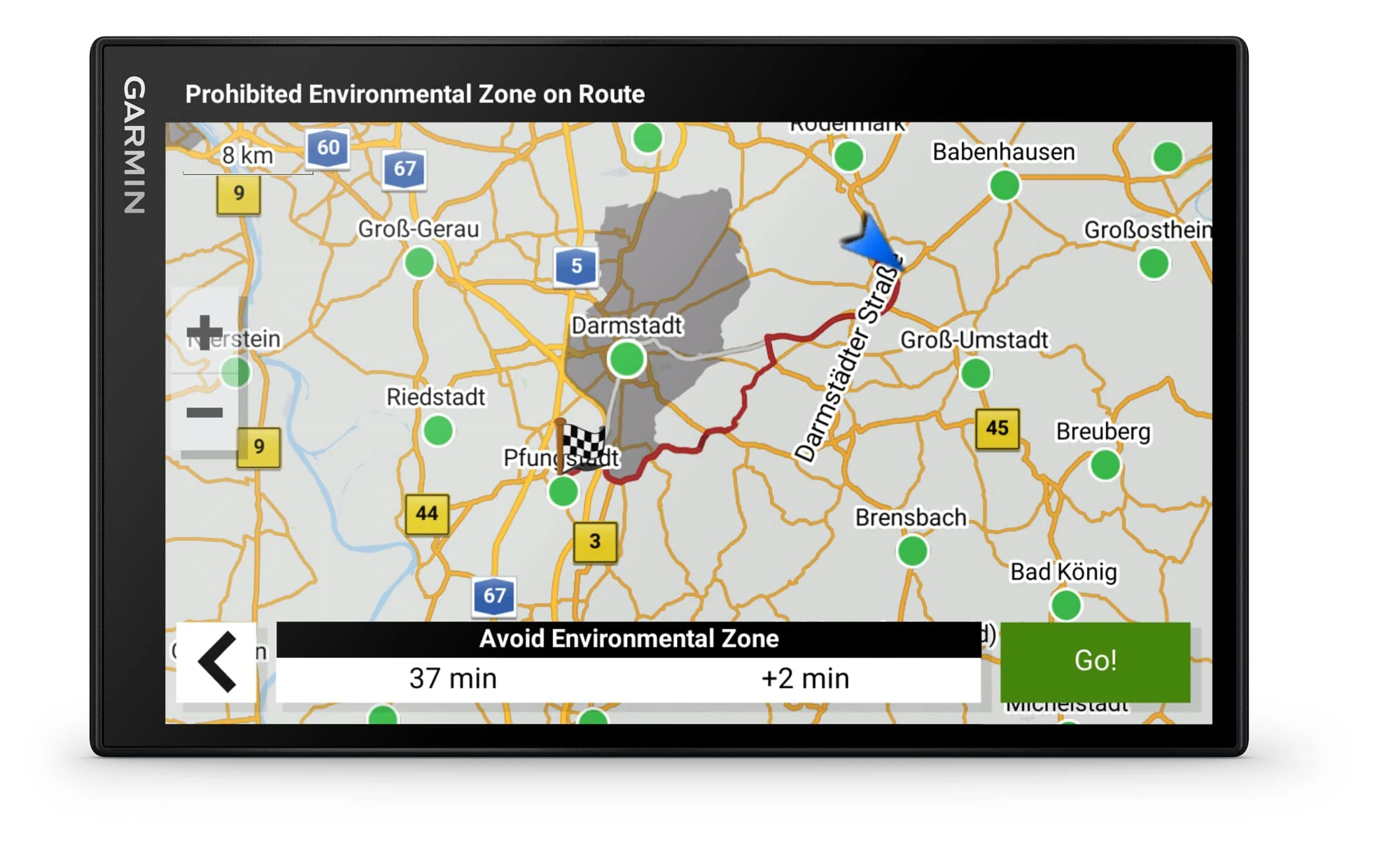Tap the green Go! button
1400x853 pixels.
[x=1095, y=661]
